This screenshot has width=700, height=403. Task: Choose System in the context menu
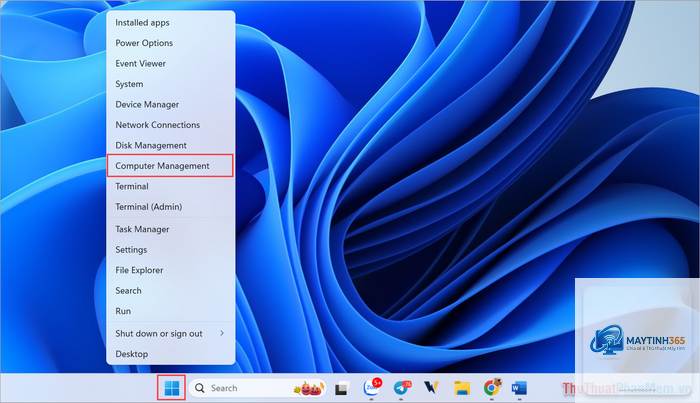171,84
